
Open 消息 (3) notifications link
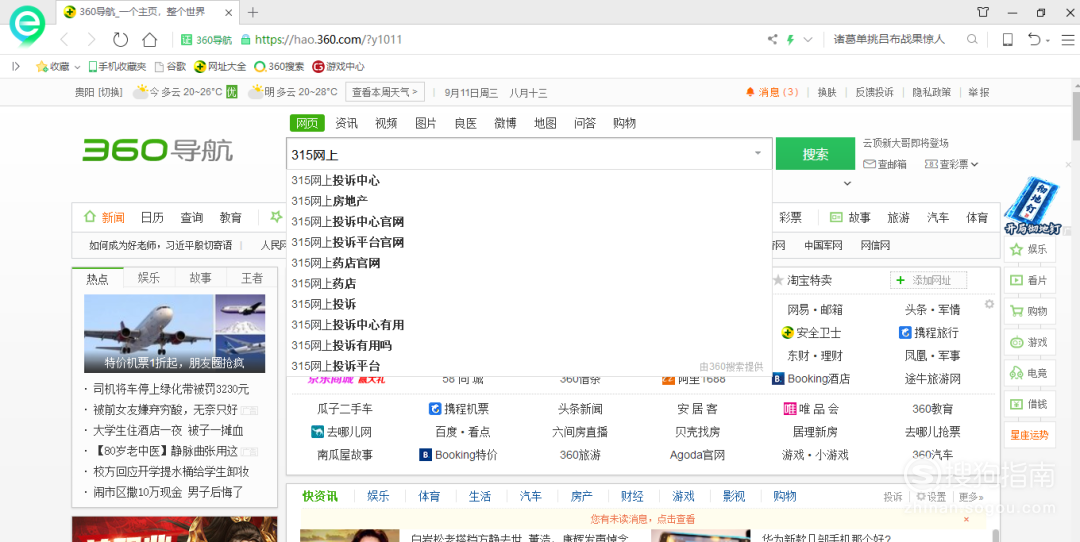tap(772, 92)
